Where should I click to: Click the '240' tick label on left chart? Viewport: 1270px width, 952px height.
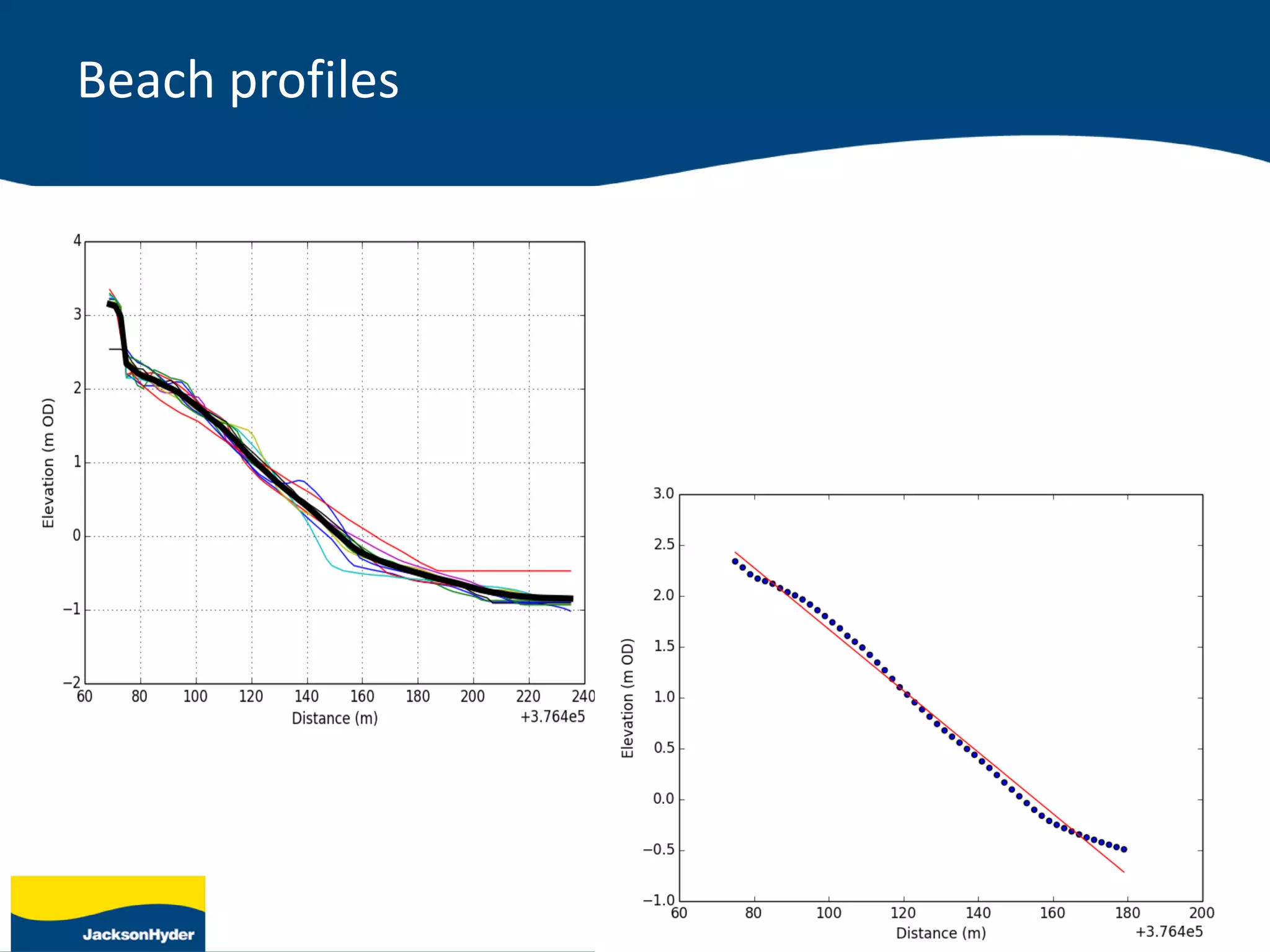[583, 696]
